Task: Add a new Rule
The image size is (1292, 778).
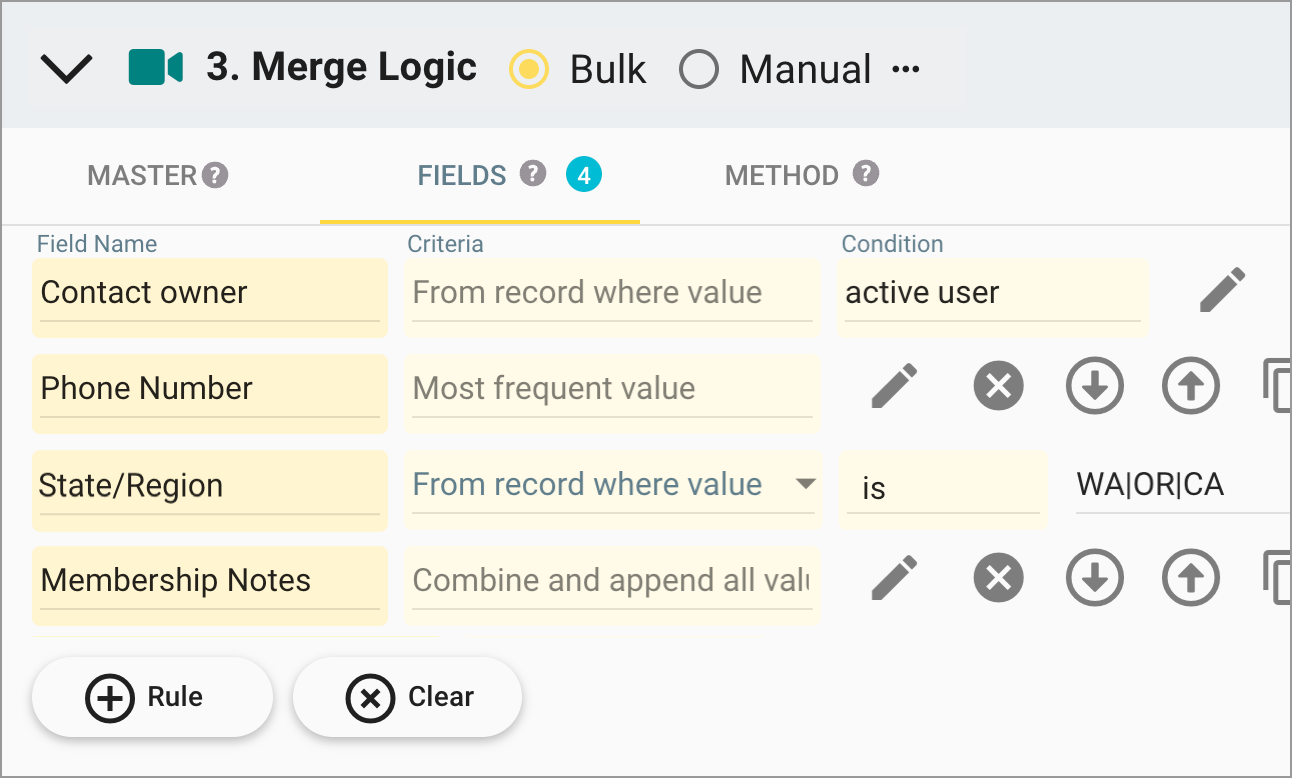Action: tap(152, 697)
